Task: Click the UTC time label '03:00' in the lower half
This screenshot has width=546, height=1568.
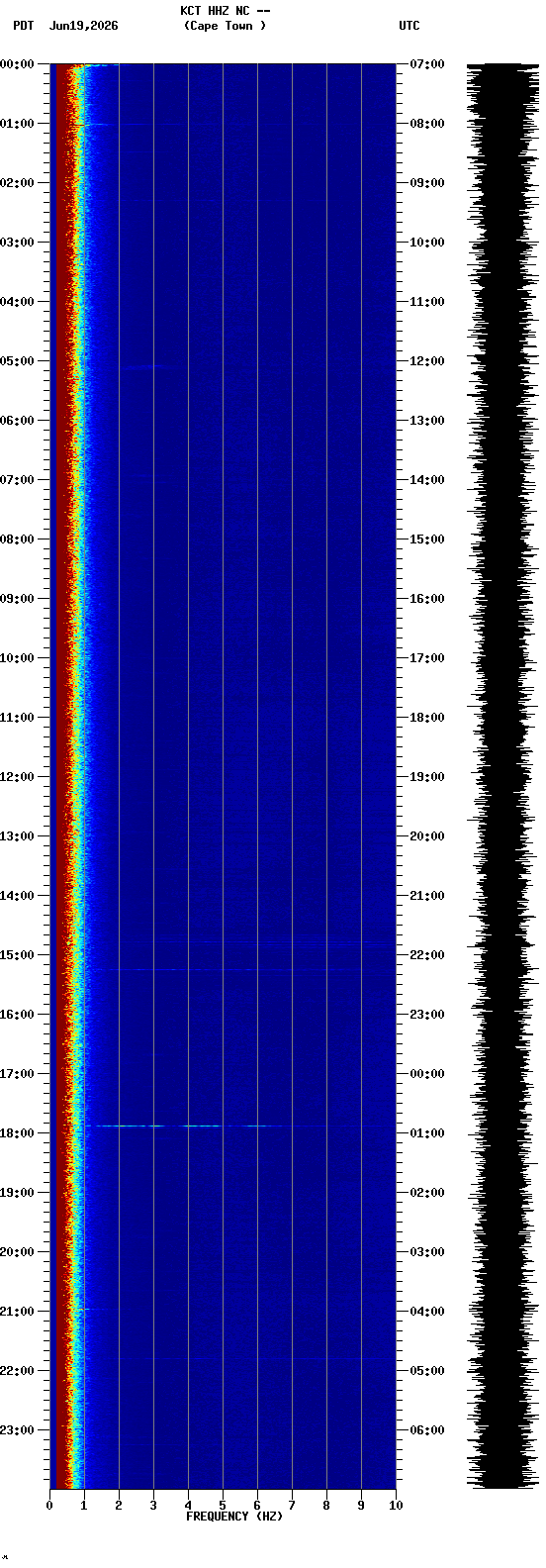Action: point(426,1252)
